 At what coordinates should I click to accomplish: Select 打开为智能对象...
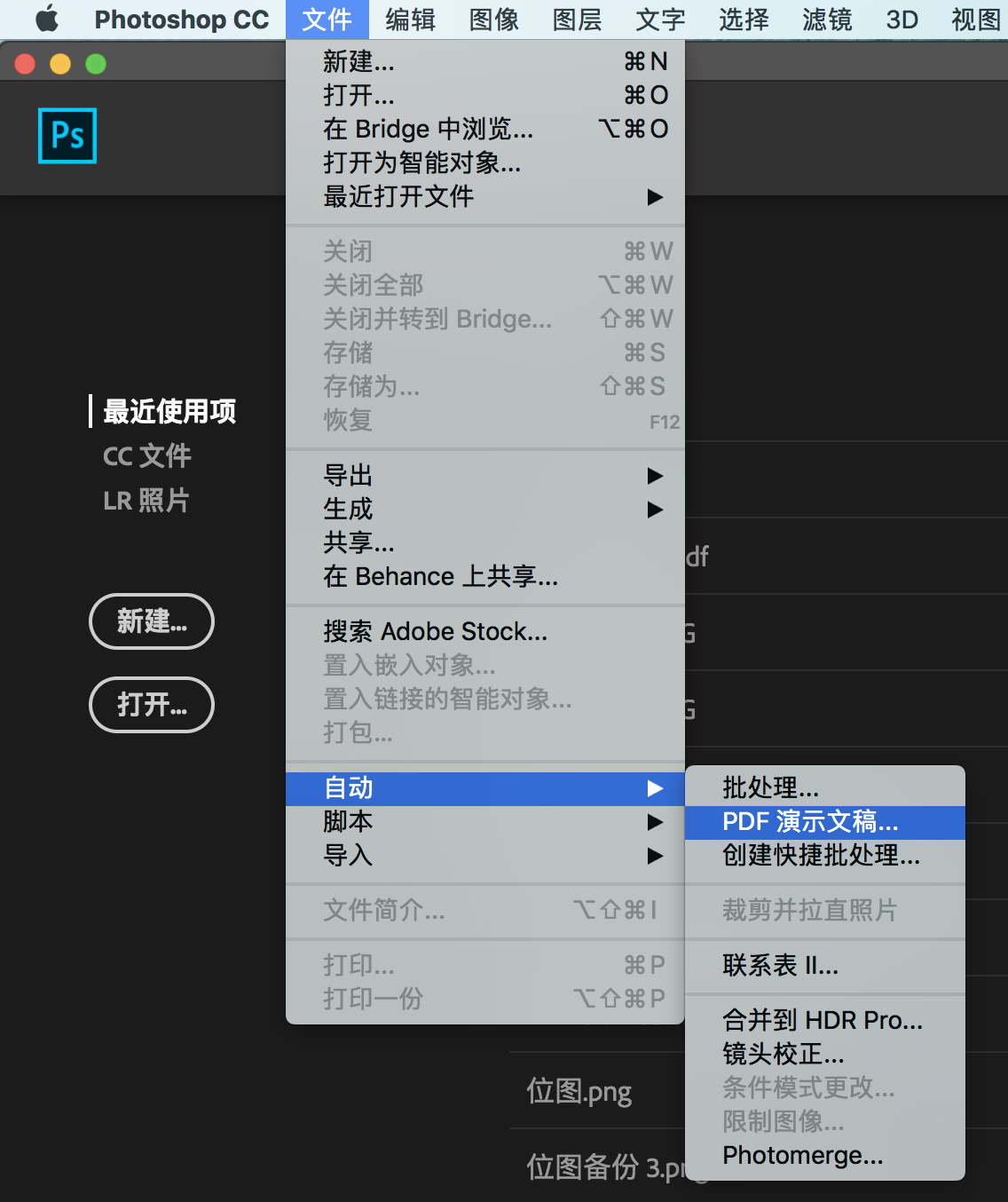click(485, 162)
